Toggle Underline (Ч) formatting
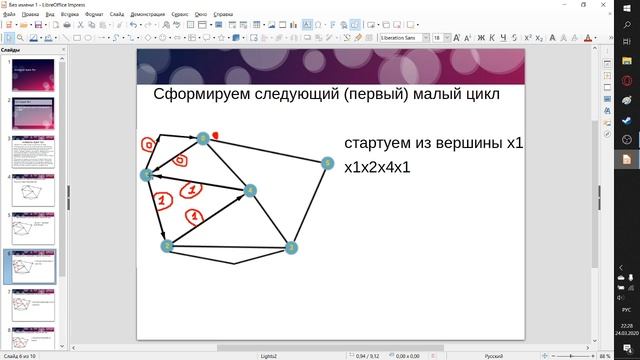Viewport: 640px width, 360px height. 503,38
